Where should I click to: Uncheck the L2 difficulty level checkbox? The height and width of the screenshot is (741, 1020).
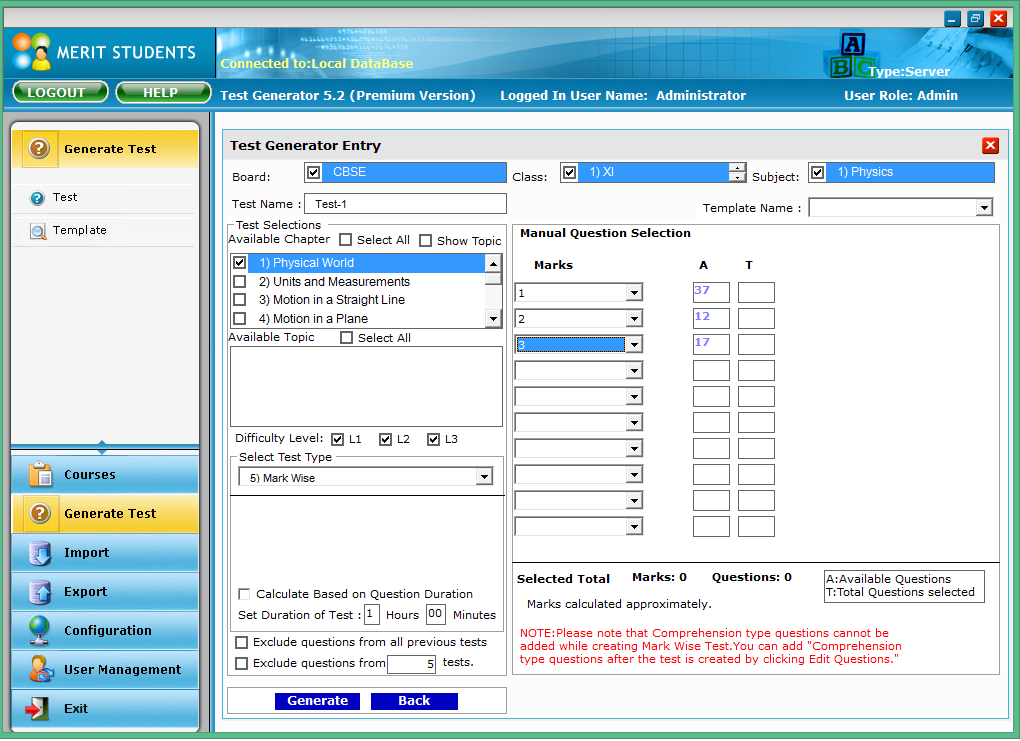[385, 439]
